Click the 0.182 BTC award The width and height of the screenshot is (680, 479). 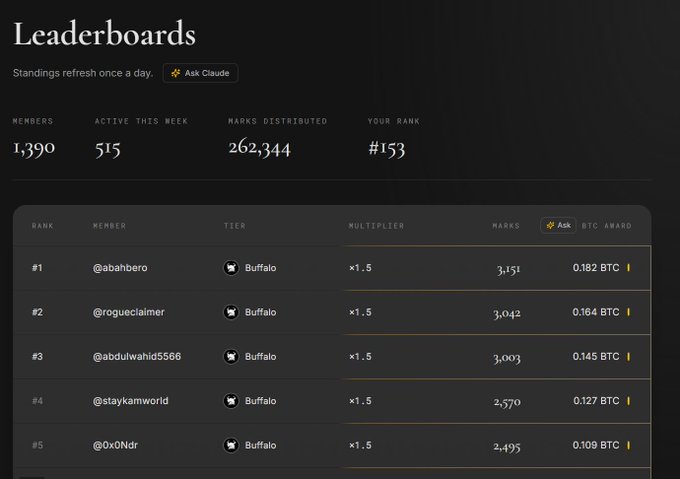596,268
